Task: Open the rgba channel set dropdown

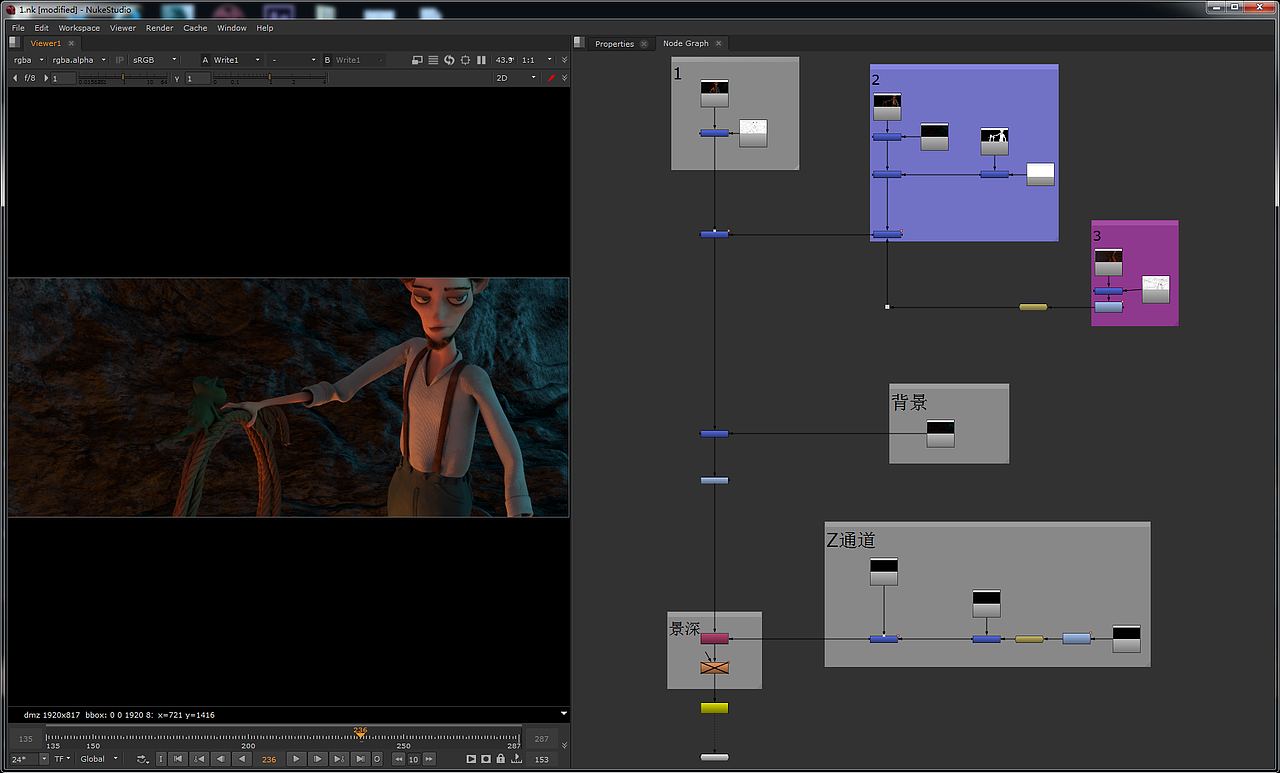Action: point(29,60)
